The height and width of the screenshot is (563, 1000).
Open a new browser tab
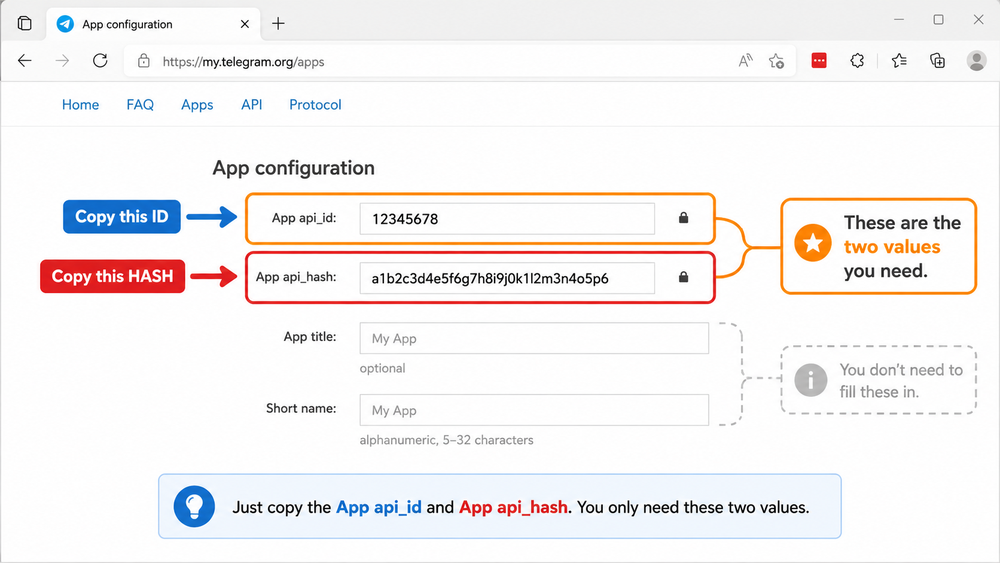278,24
